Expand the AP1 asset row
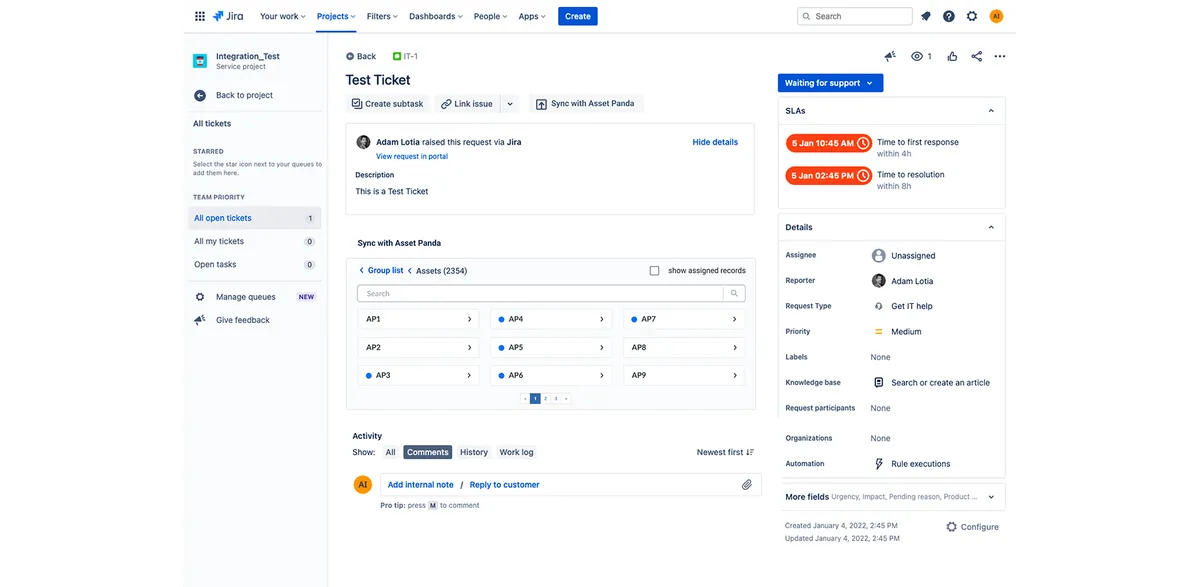 tap(419, 319)
